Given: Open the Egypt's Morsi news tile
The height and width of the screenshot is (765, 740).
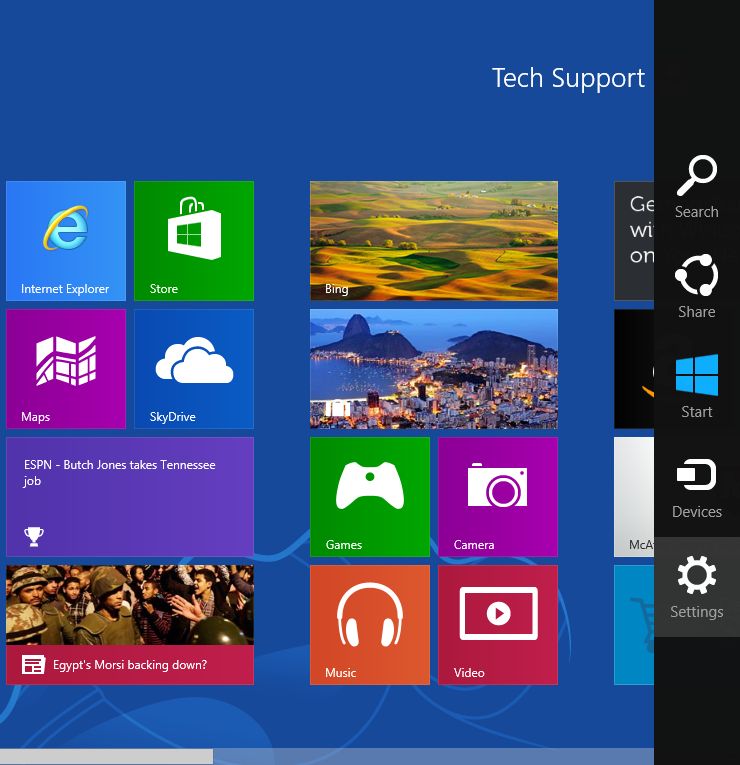Looking at the screenshot, I should tap(130, 625).
